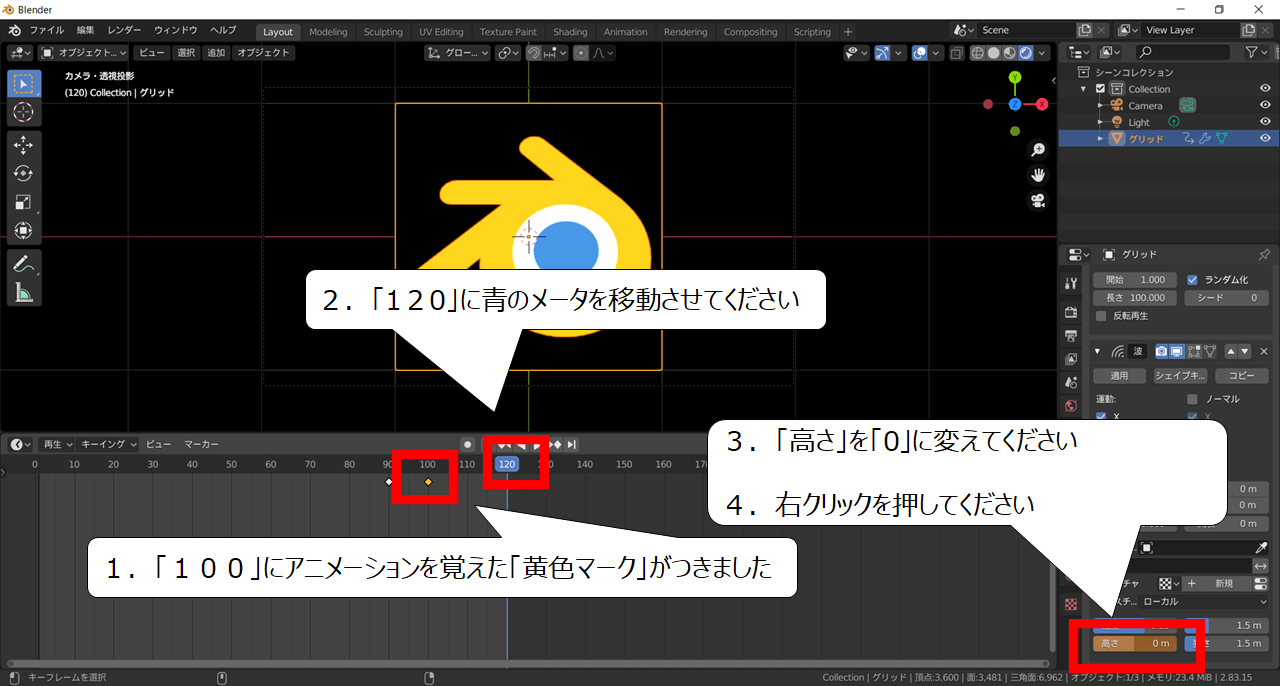Enable the 反転再生 checkbox

pos(1101,316)
